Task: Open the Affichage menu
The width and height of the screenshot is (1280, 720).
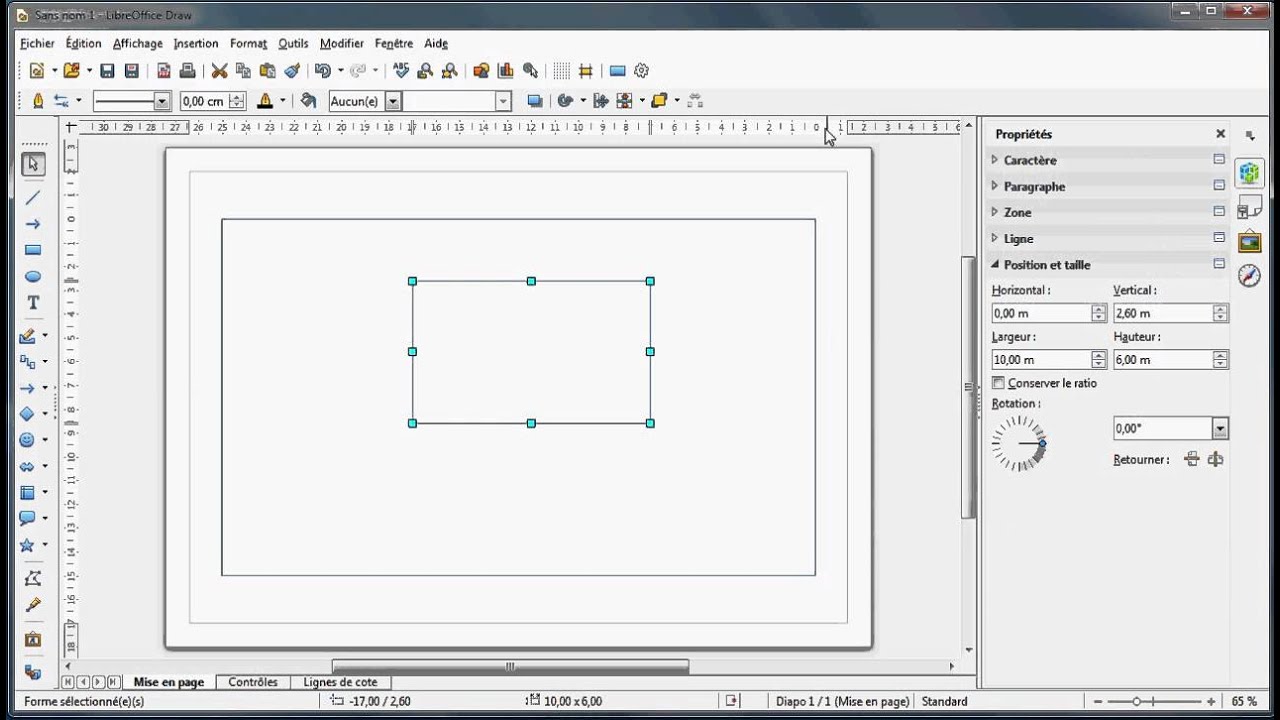Action: [x=137, y=44]
